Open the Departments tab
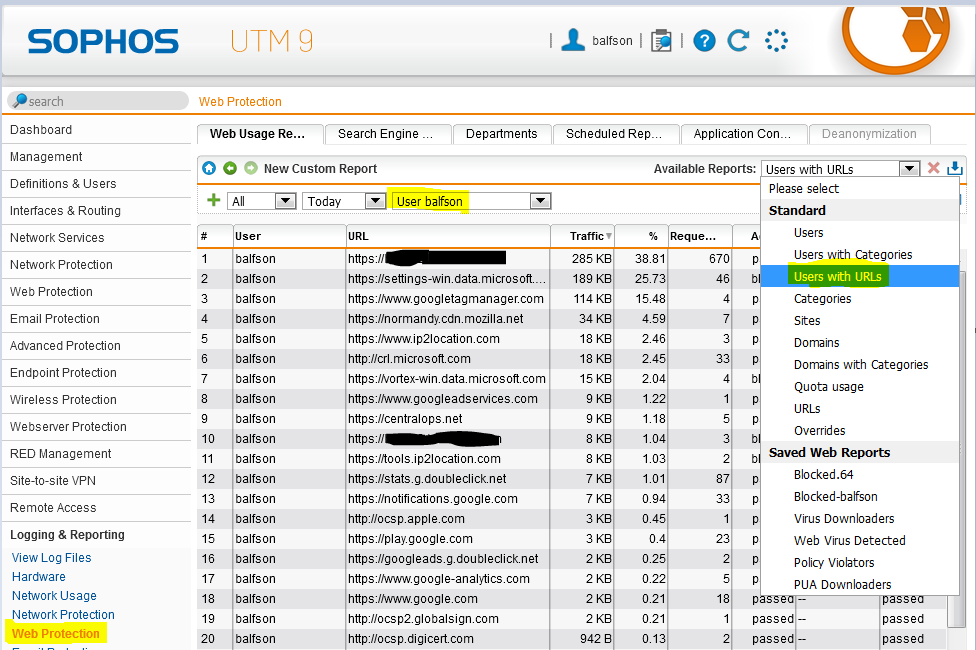Image resolution: width=976 pixels, height=650 pixels. tap(502, 134)
